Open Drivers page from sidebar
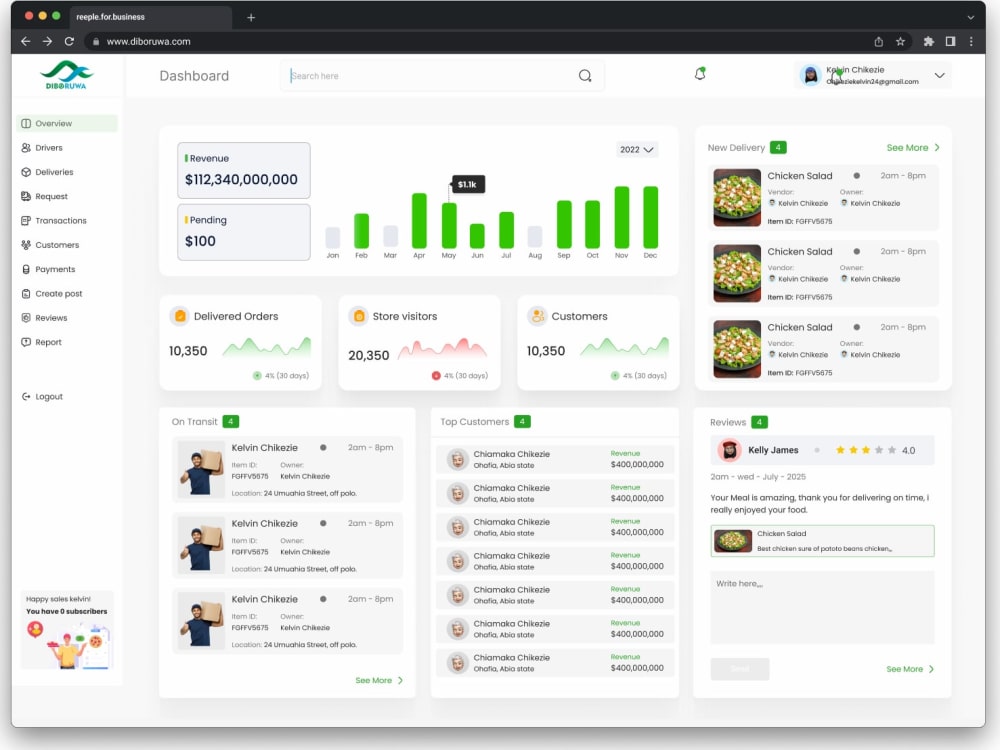The image size is (1000, 750). click(49, 148)
